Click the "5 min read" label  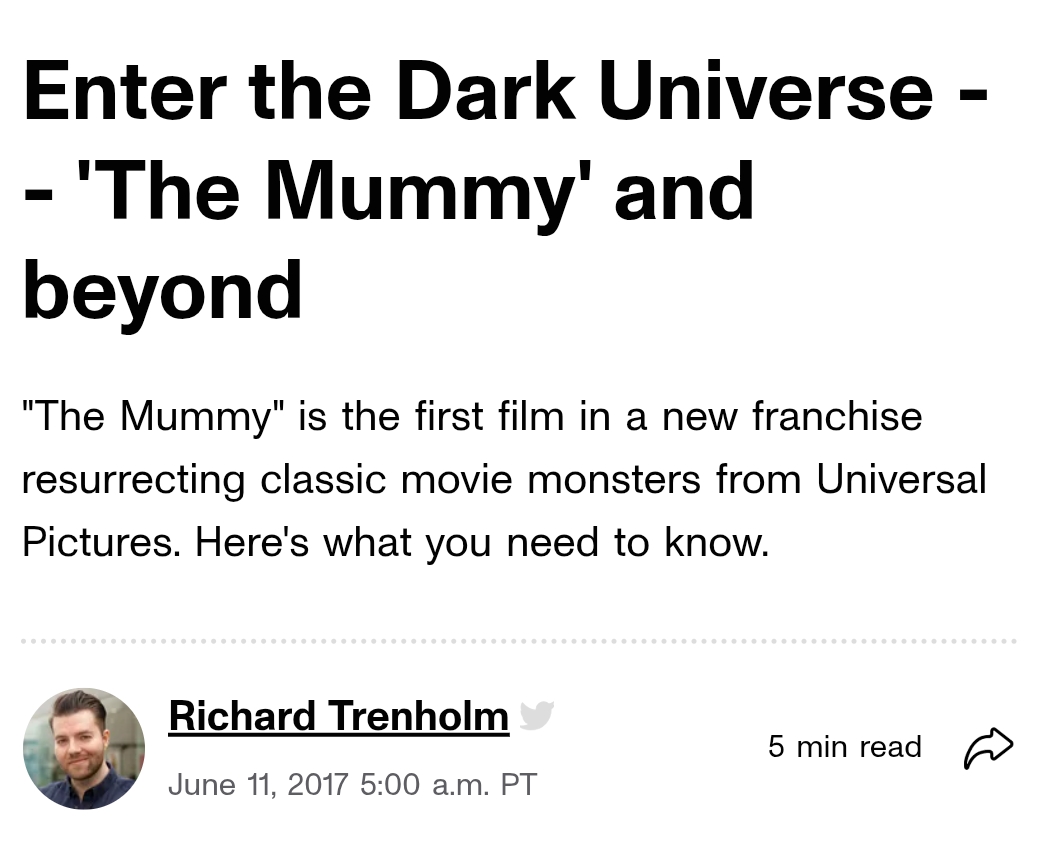coord(844,747)
